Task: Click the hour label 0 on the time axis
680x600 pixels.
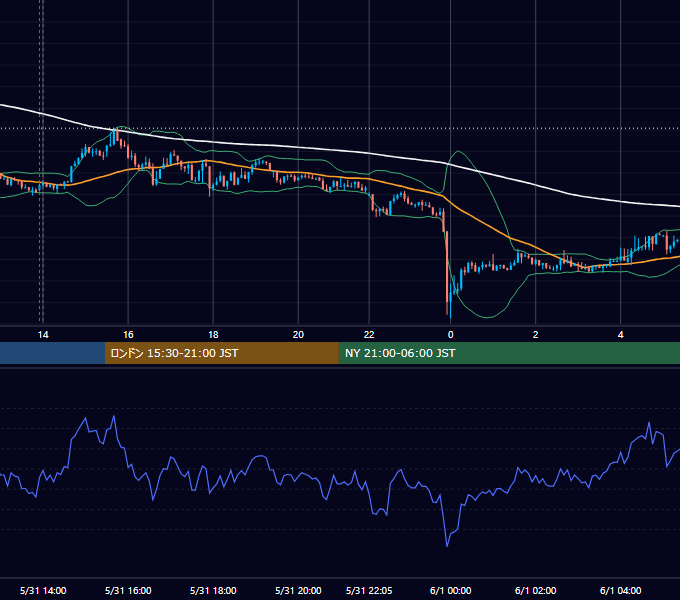Action: point(451,335)
